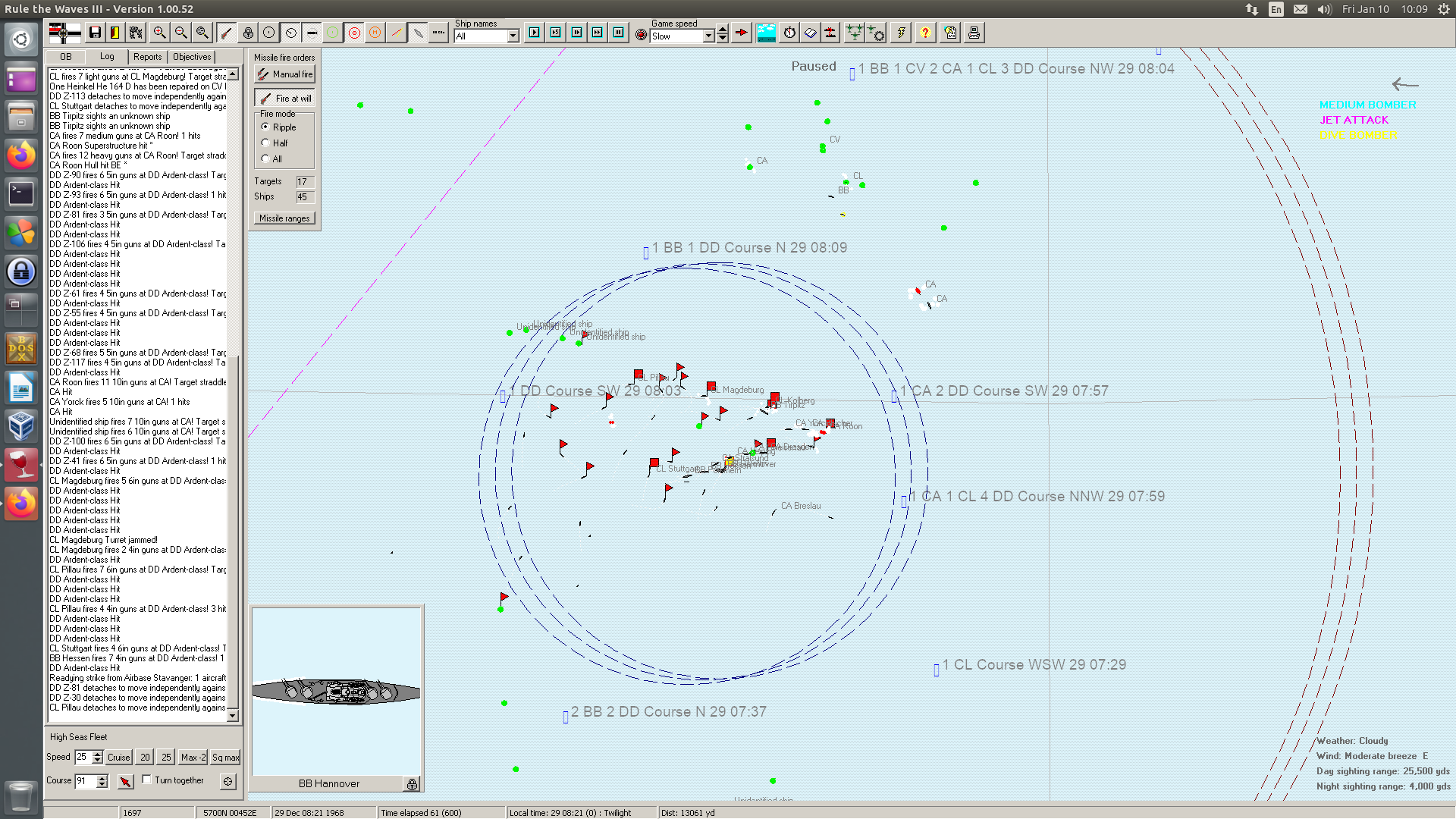1456x819 pixels.
Task: Toggle the Manual fire missile order
Action: 284,74
